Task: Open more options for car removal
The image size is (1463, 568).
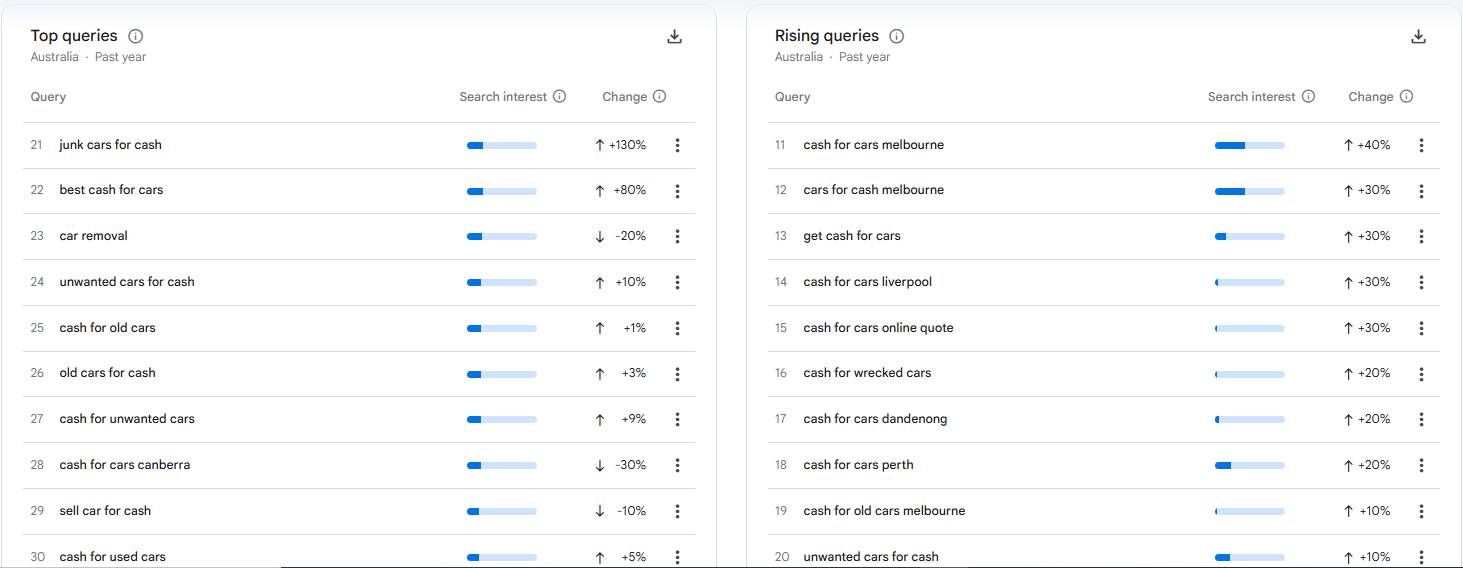Action: 677,237
